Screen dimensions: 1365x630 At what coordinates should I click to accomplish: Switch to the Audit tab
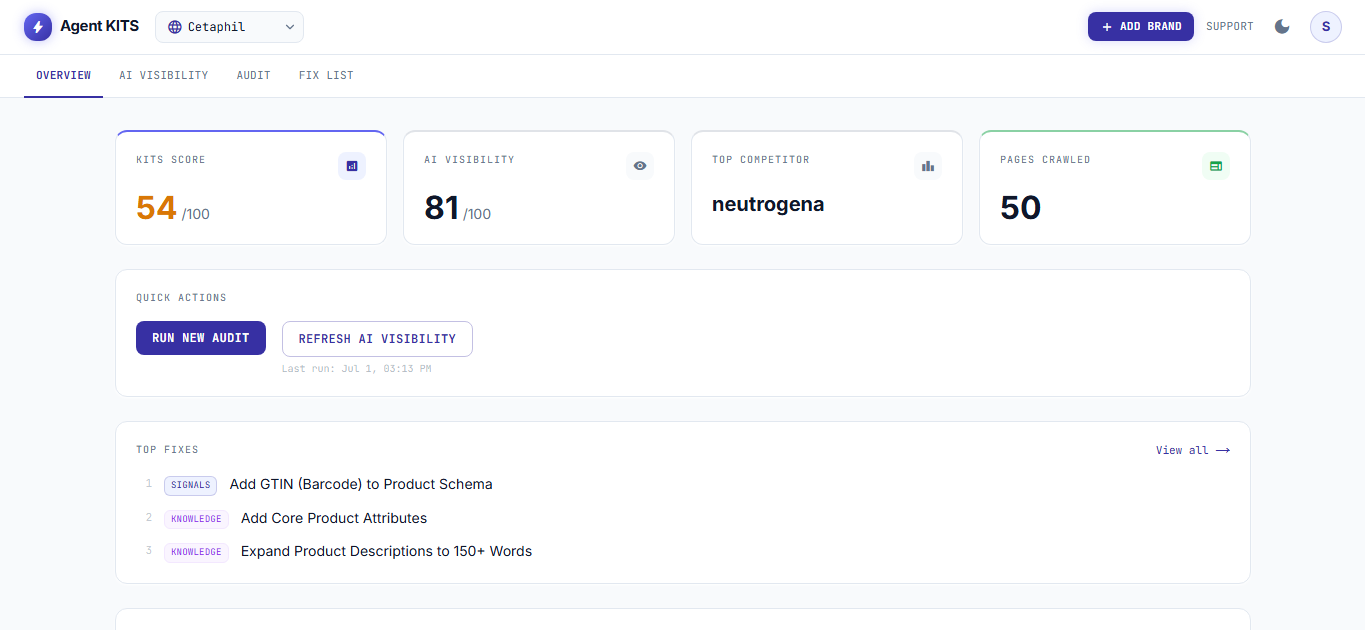pyautogui.click(x=254, y=75)
